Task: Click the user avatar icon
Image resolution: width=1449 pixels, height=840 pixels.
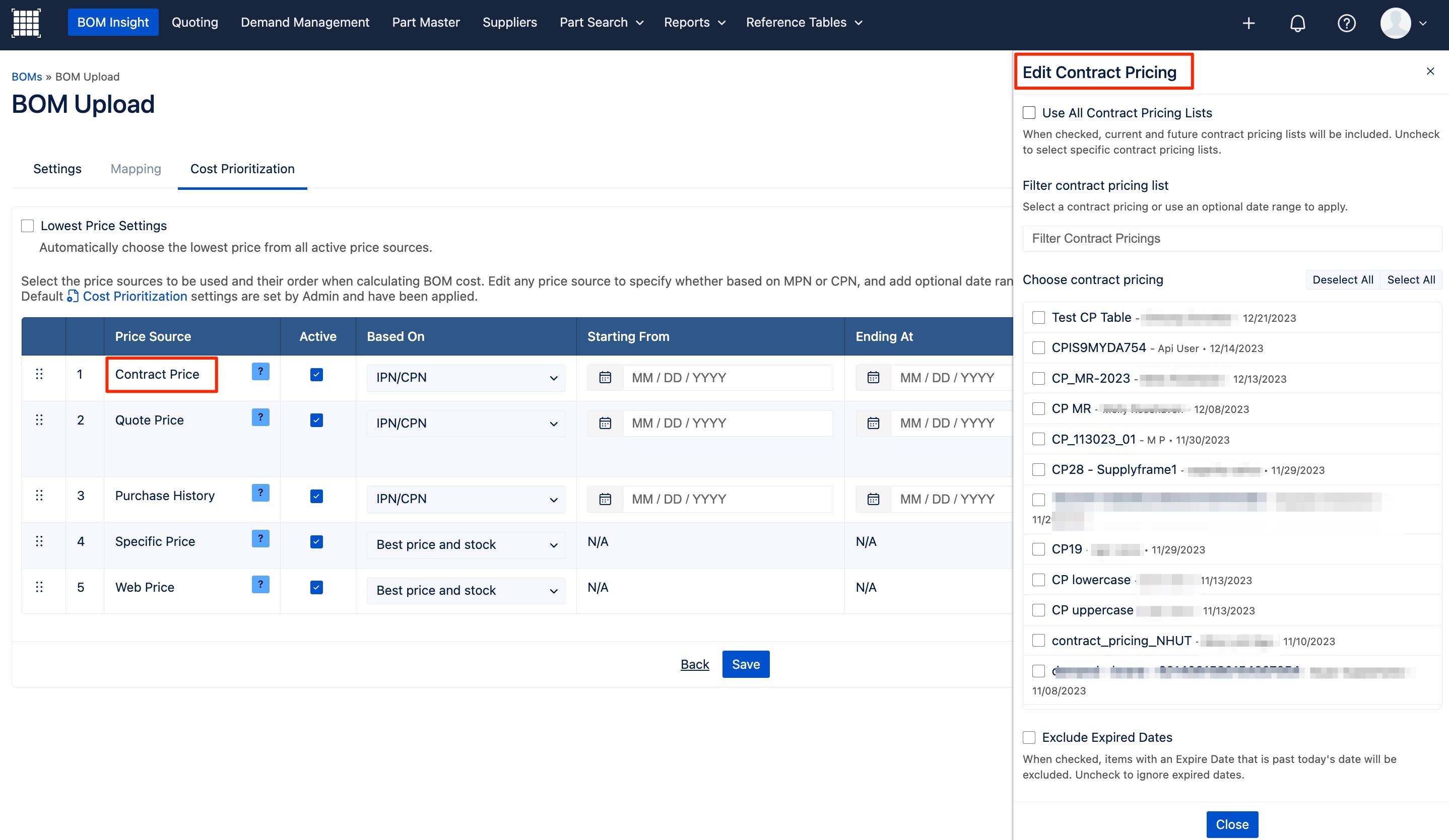Action: pyautogui.click(x=1396, y=23)
